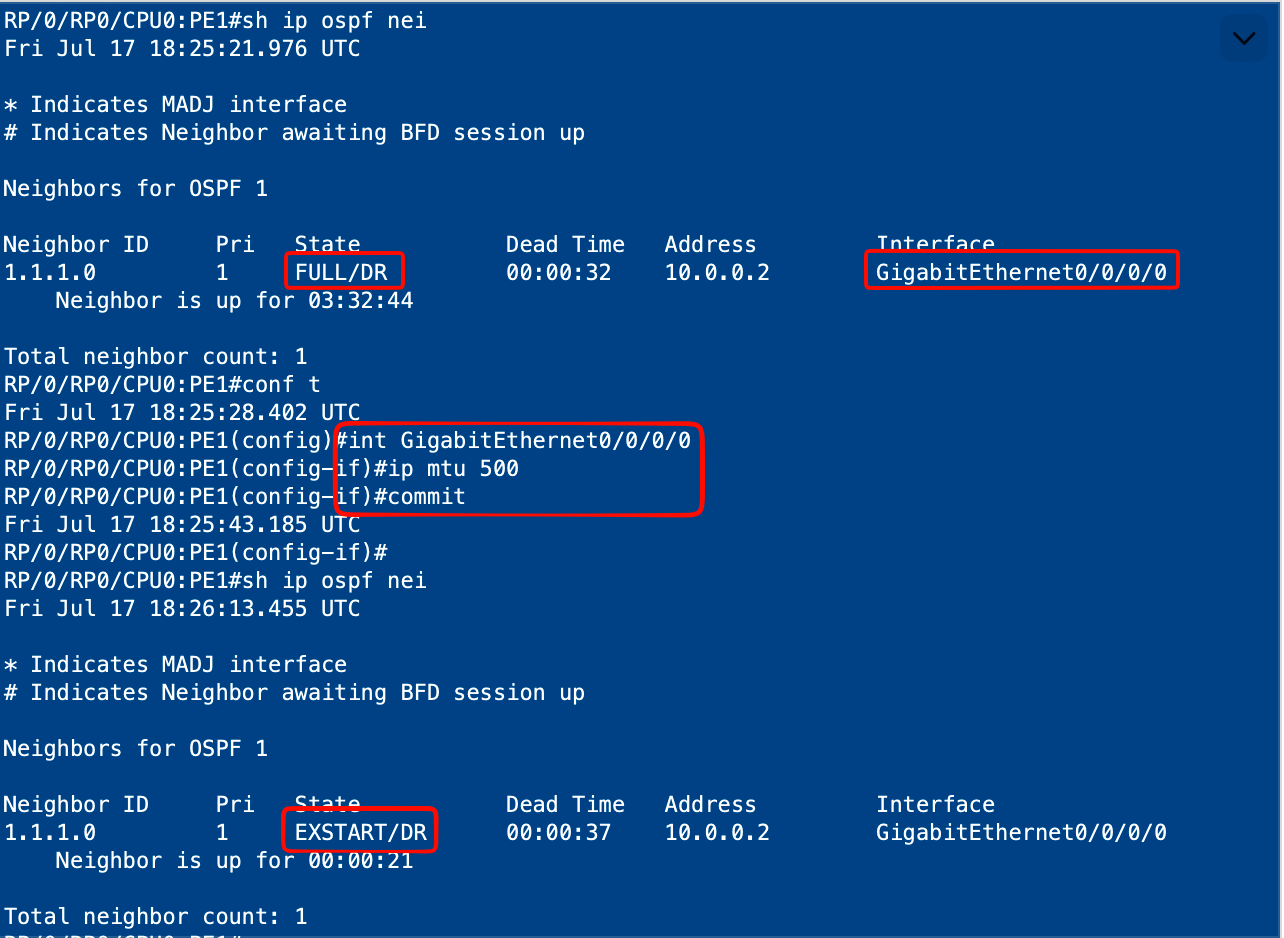Screen dimensions: 1284x938
Task: Click the 'Neighbor ID' column header in first table
Action: tap(76, 244)
